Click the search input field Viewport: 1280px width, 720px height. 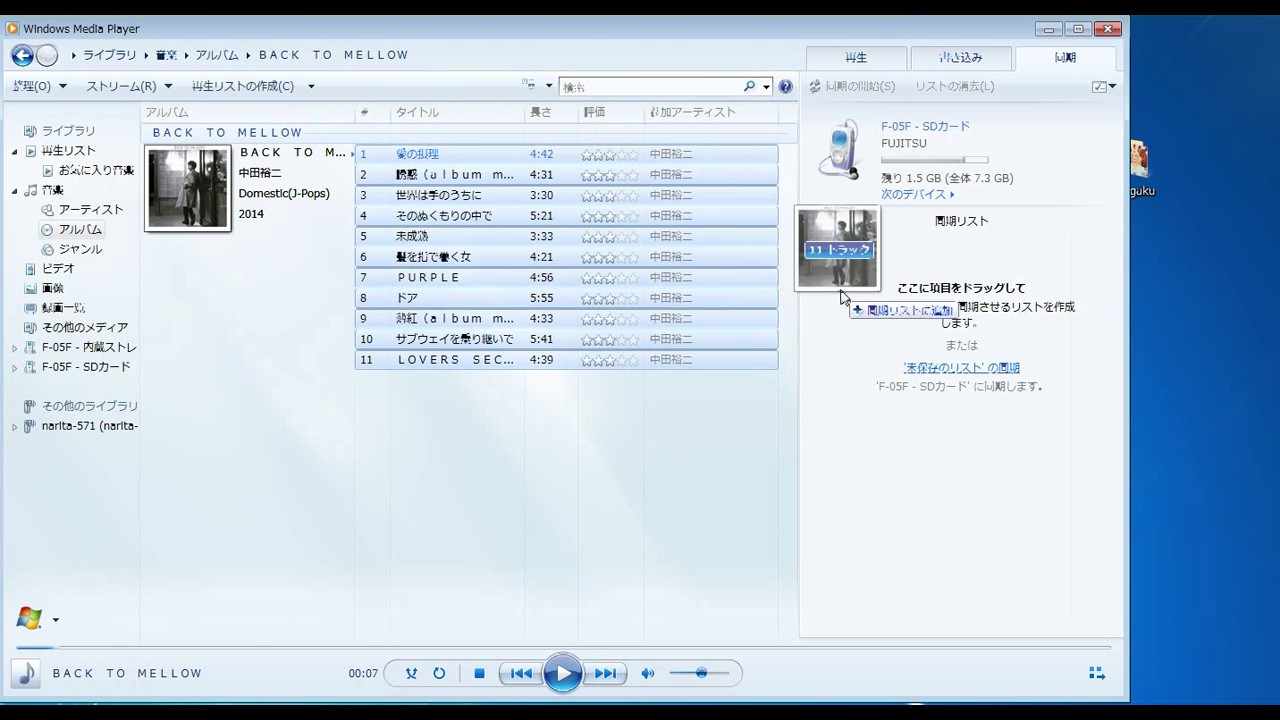[x=650, y=87]
